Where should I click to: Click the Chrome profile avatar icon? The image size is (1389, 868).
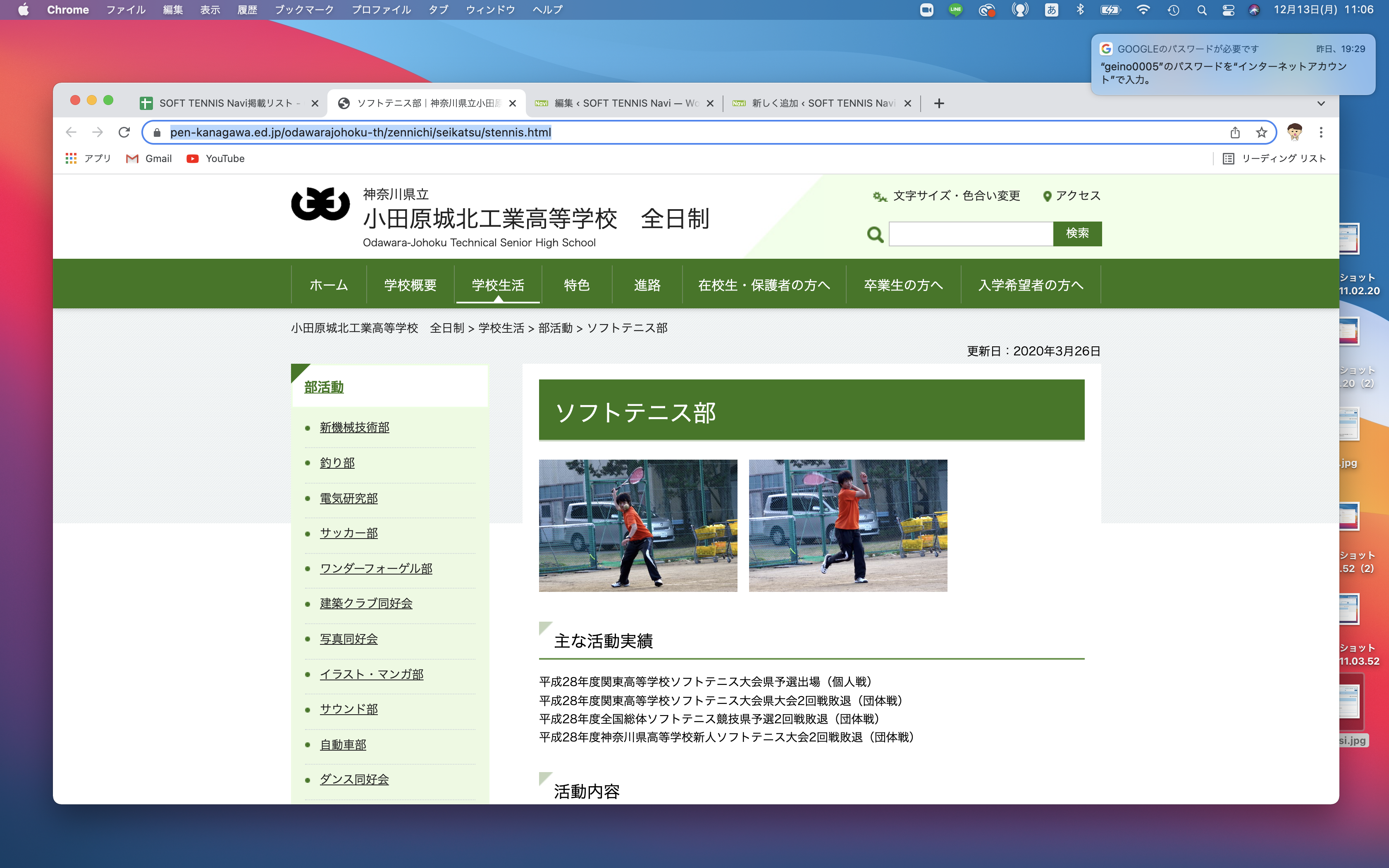[1294, 133]
